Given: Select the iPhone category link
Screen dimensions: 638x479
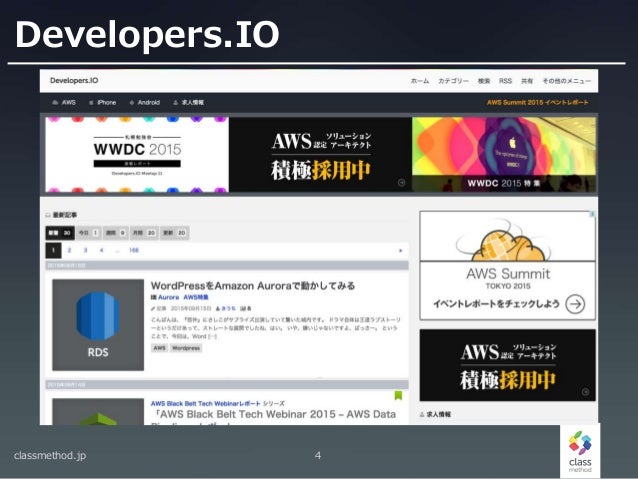Looking at the screenshot, I should pyautogui.click(x=103, y=103).
